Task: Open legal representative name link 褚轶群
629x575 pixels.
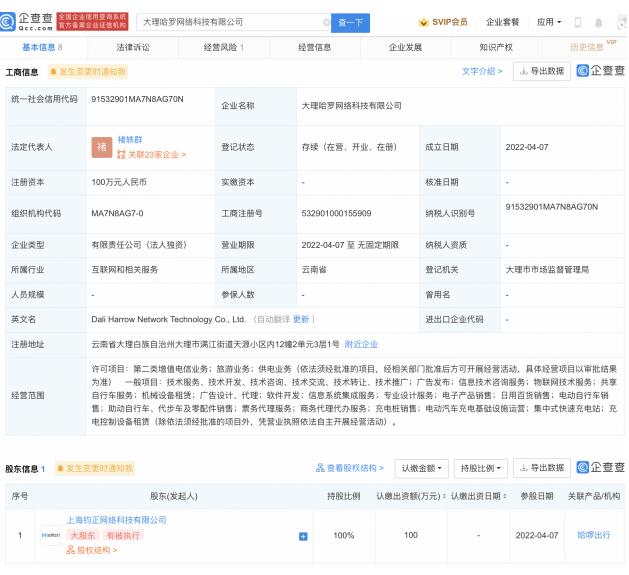Action: [130, 140]
